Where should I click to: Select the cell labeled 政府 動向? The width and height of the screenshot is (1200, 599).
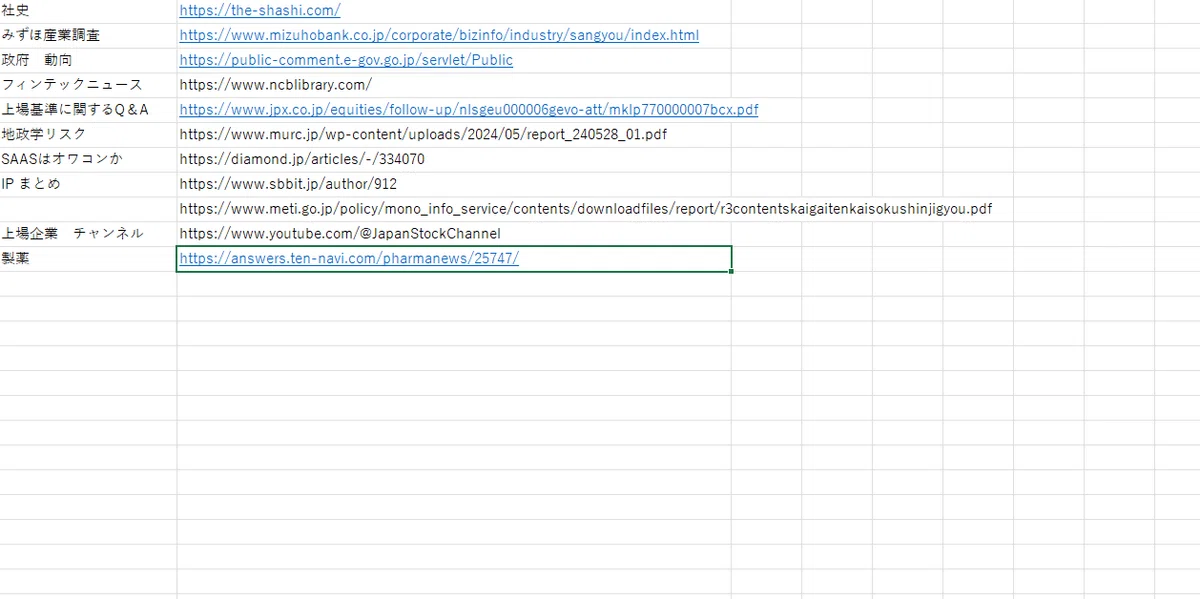click(x=88, y=60)
